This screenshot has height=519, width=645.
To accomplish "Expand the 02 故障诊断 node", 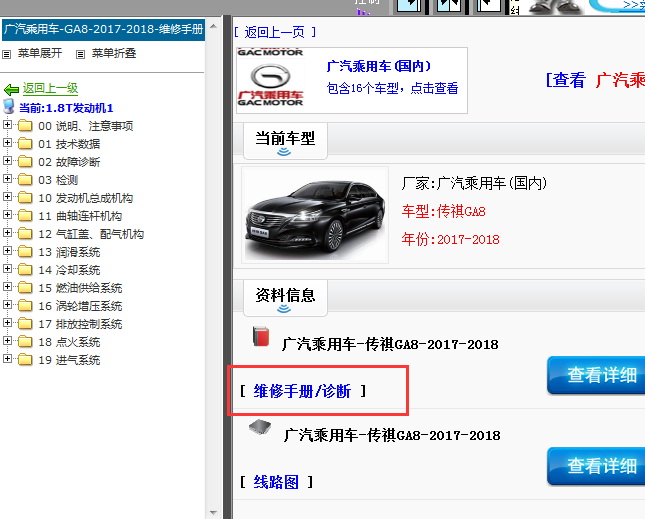I will 7,160.
